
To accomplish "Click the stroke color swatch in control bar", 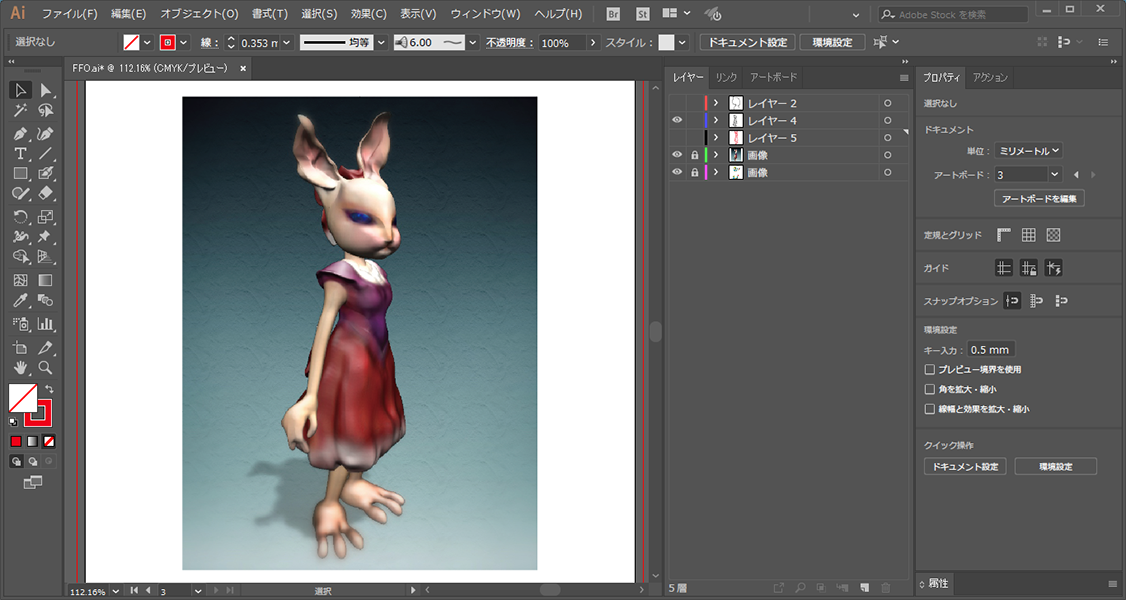I will click(x=168, y=42).
